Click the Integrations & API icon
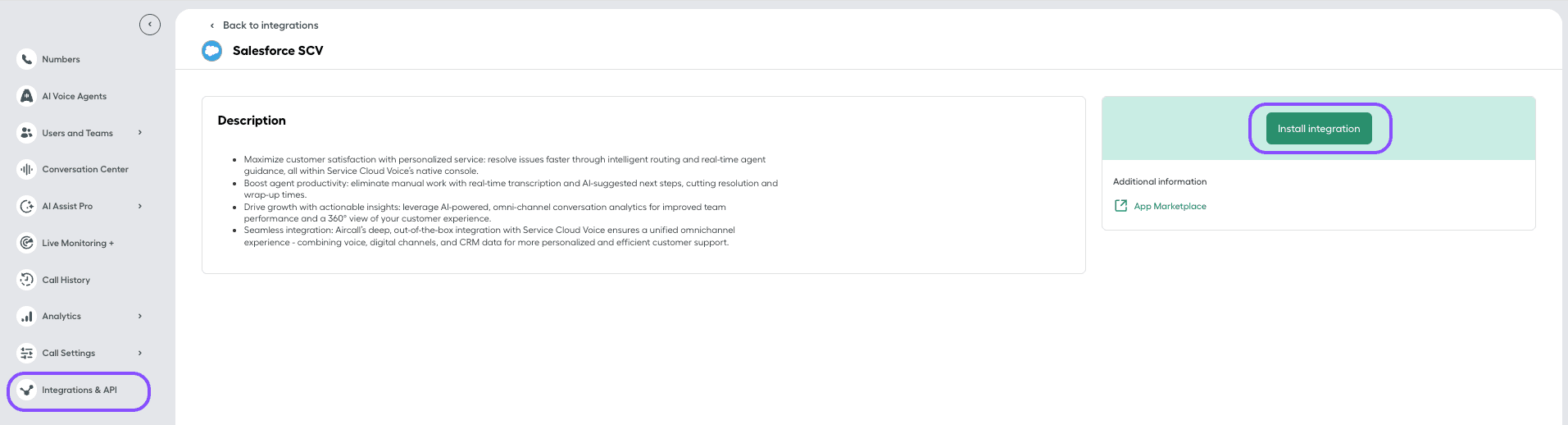 (26, 390)
